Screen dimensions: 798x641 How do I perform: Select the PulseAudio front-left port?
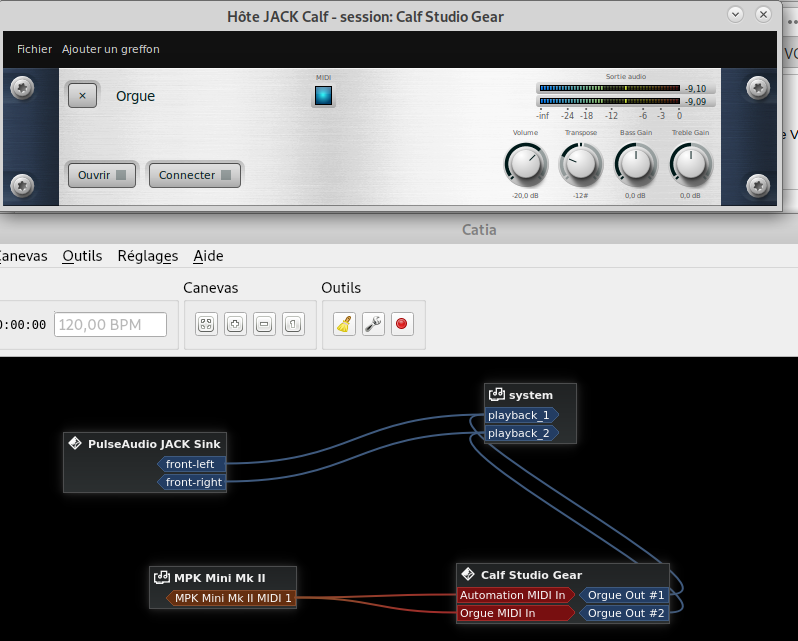coord(191,464)
